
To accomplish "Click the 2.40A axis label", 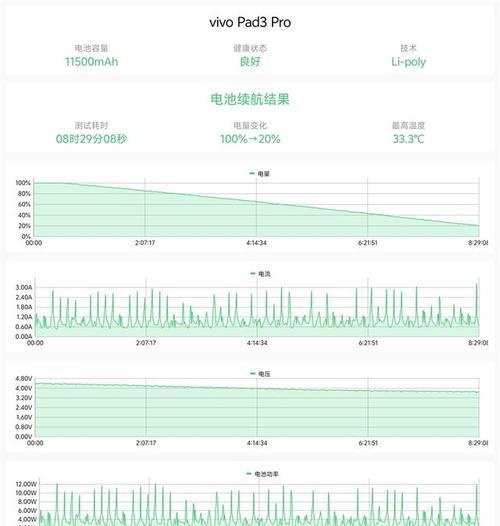I will 24,297.
